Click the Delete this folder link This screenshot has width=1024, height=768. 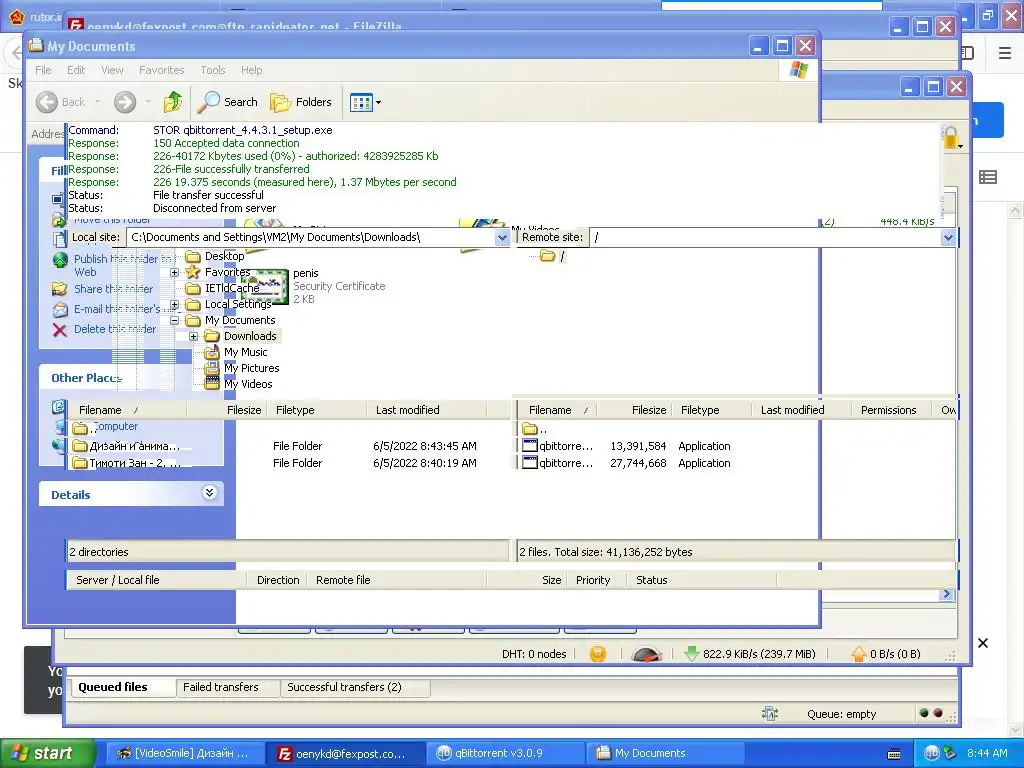click(x=115, y=329)
